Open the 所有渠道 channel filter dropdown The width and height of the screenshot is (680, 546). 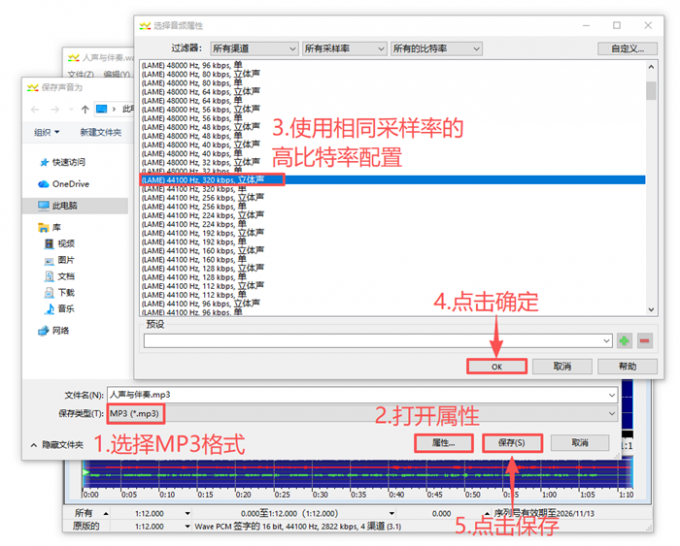[x=254, y=49]
